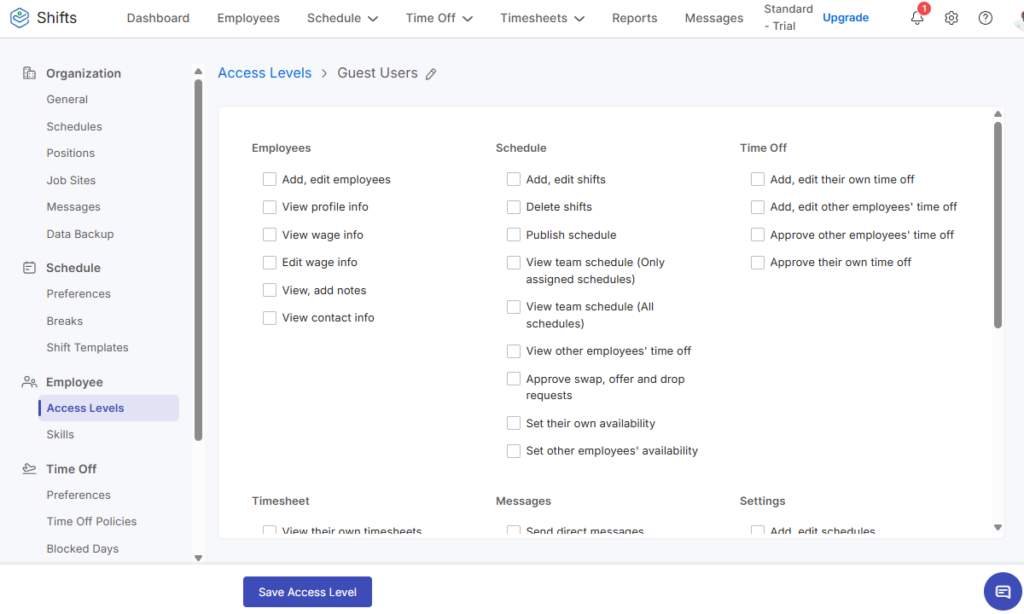Click Save Access Level button
This screenshot has height=614, width=1024.
coord(308,592)
